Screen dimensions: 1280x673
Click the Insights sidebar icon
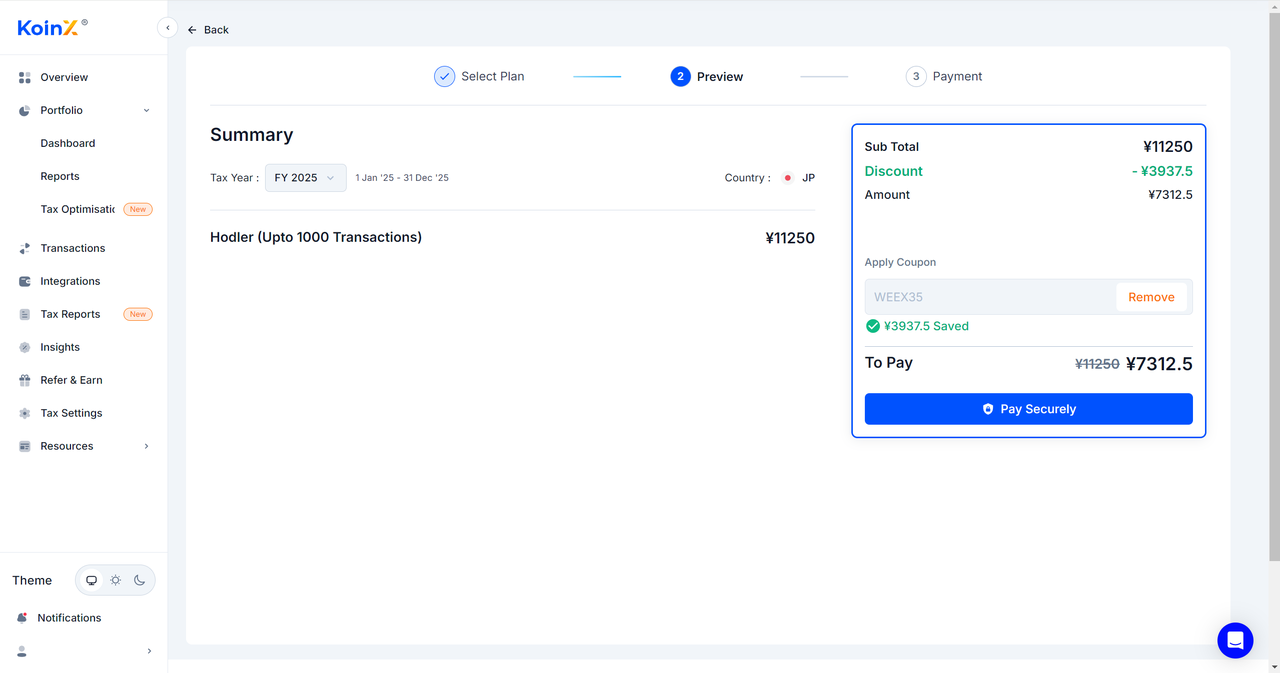pos(25,347)
